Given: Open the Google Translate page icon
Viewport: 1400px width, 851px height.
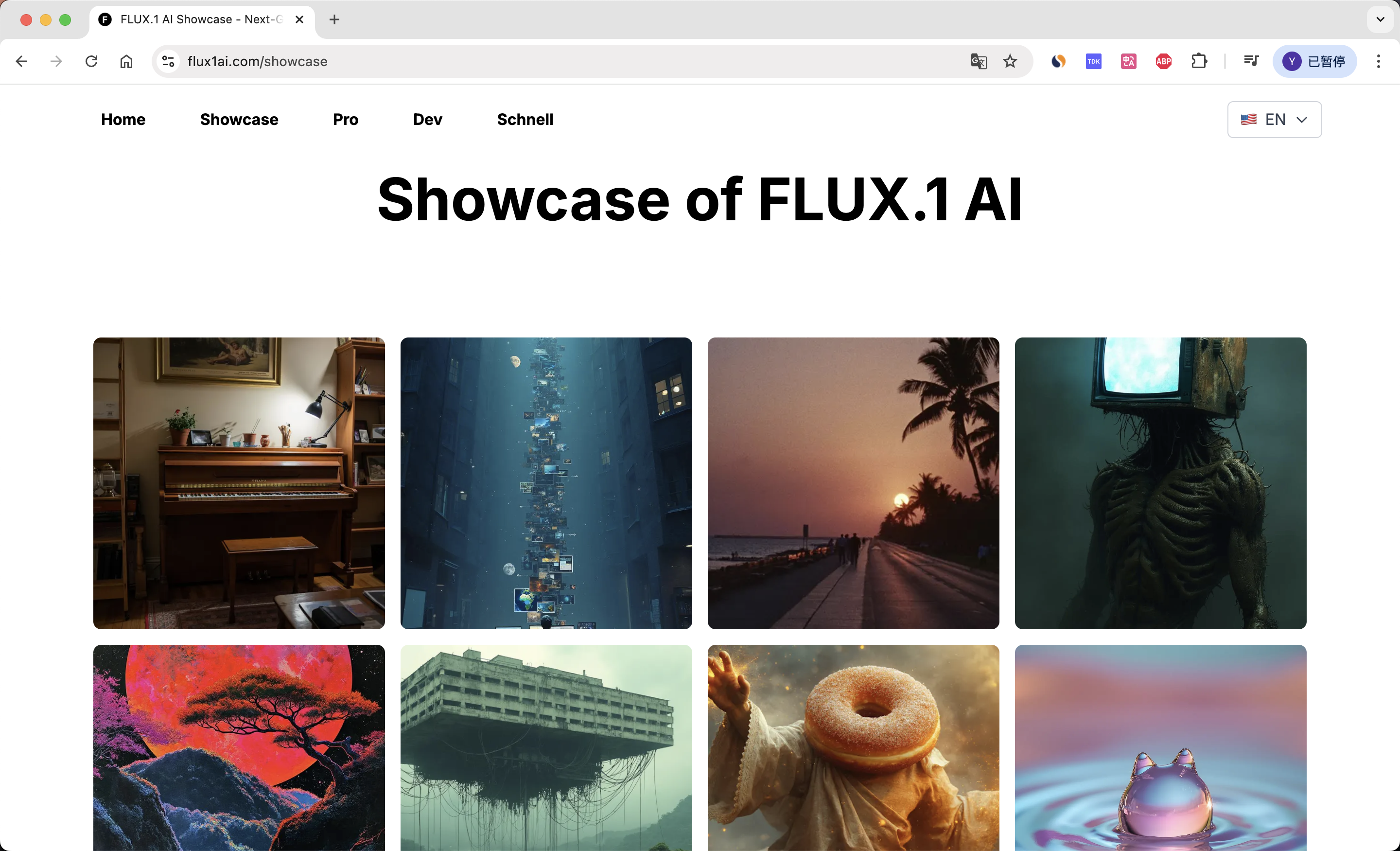Looking at the screenshot, I should click(979, 61).
